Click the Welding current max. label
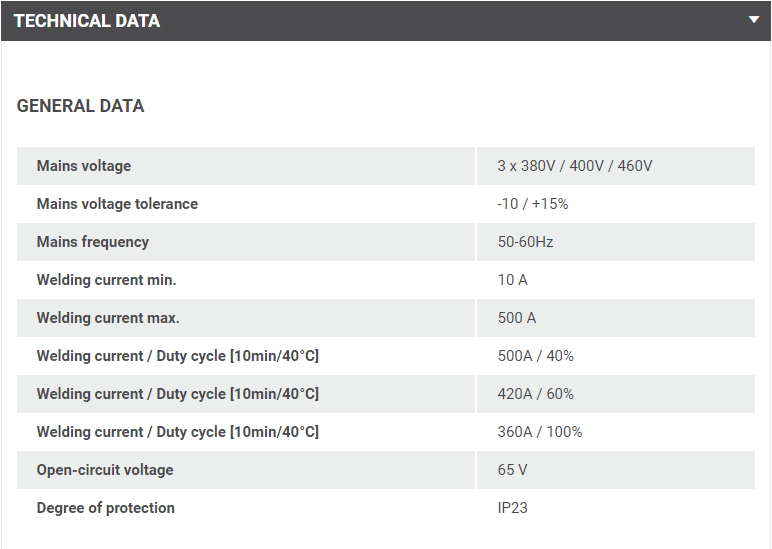772x549 pixels. tap(108, 318)
